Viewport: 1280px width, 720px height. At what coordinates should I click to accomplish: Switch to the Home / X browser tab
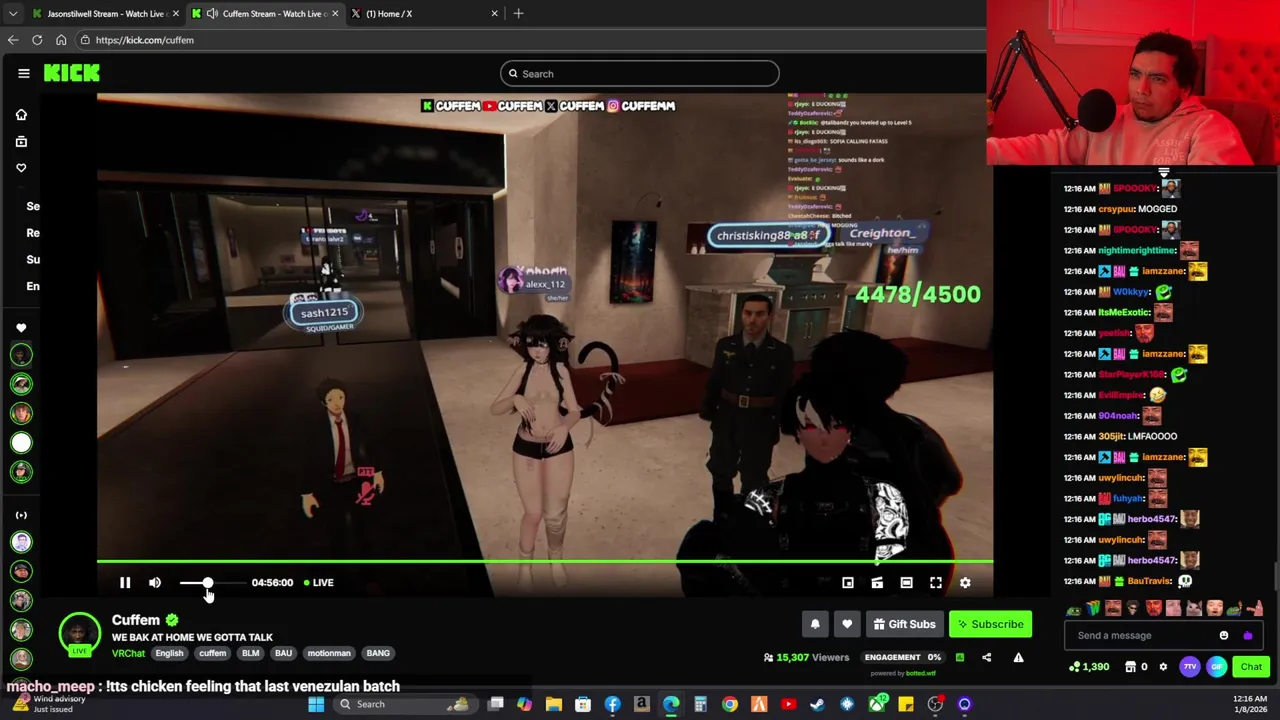click(426, 13)
